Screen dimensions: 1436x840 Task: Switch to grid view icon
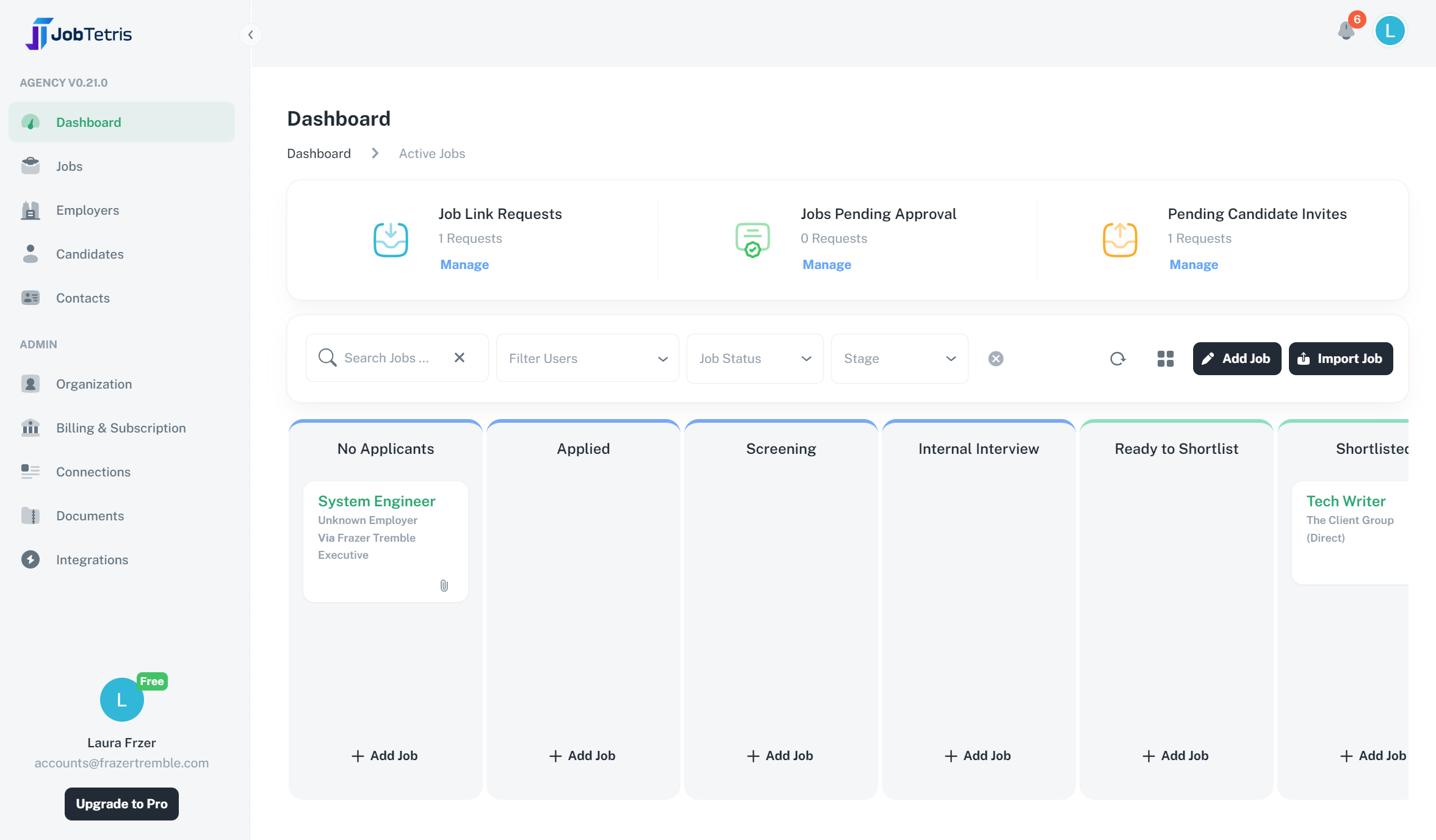pos(1165,359)
